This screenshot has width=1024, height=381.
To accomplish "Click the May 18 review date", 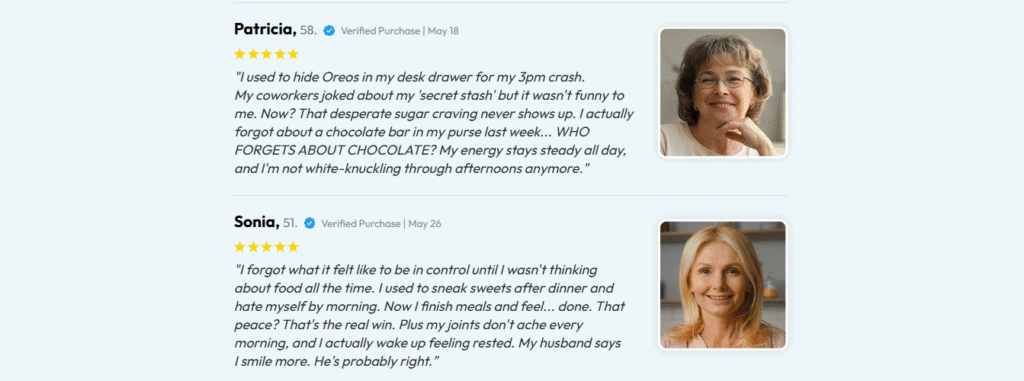I will click(x=443, y=31).
